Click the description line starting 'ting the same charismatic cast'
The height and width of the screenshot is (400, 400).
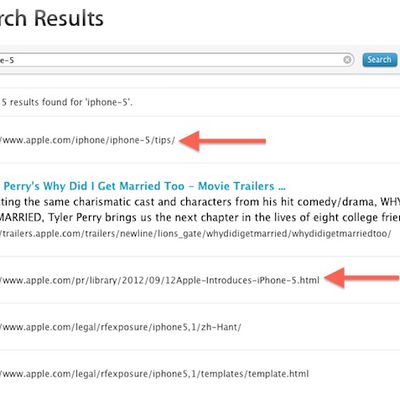200,202
